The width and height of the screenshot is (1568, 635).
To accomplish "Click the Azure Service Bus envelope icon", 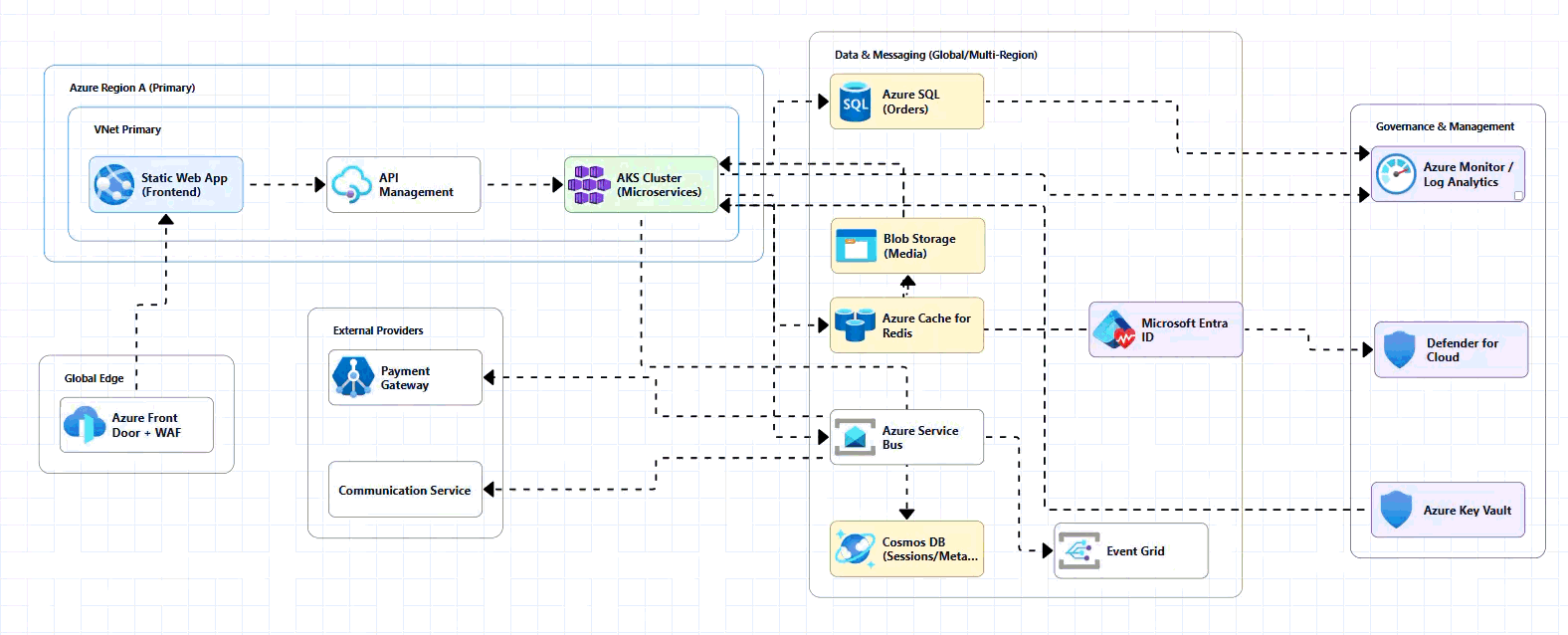I will tap(856, 437).
